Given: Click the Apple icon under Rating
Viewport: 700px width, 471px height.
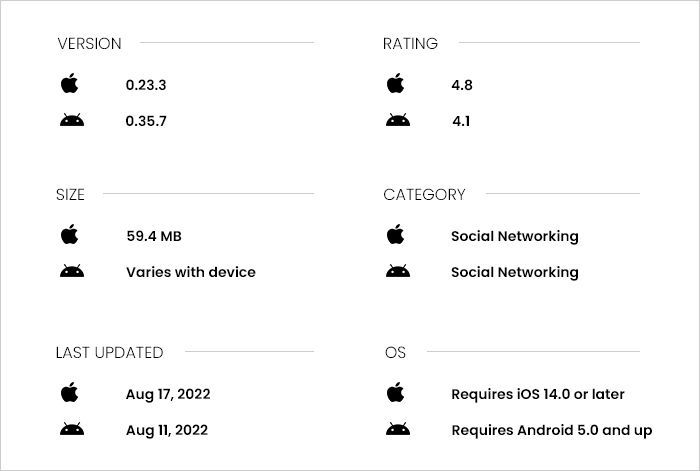Looking at the screenshot, I should 395,83.
